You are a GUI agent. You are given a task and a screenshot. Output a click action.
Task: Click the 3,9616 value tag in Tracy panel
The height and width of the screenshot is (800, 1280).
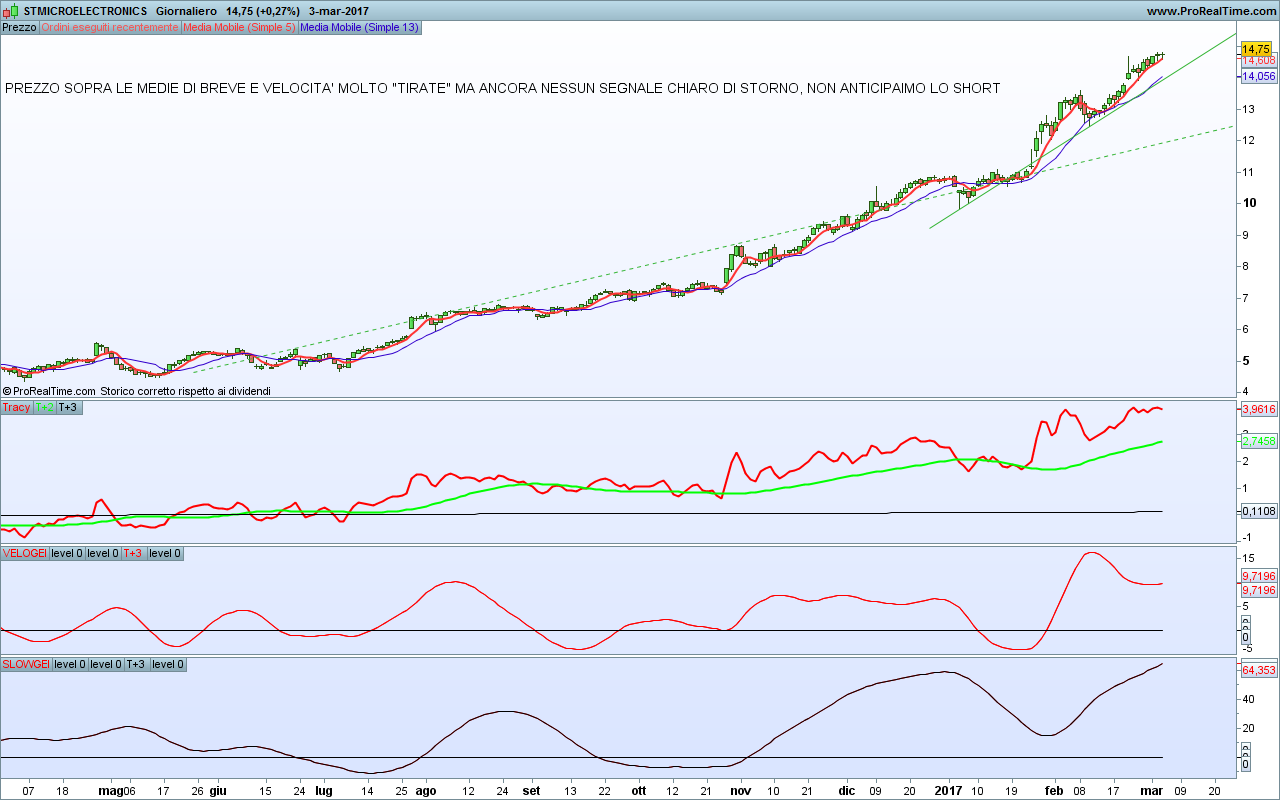pos(1258,409)
